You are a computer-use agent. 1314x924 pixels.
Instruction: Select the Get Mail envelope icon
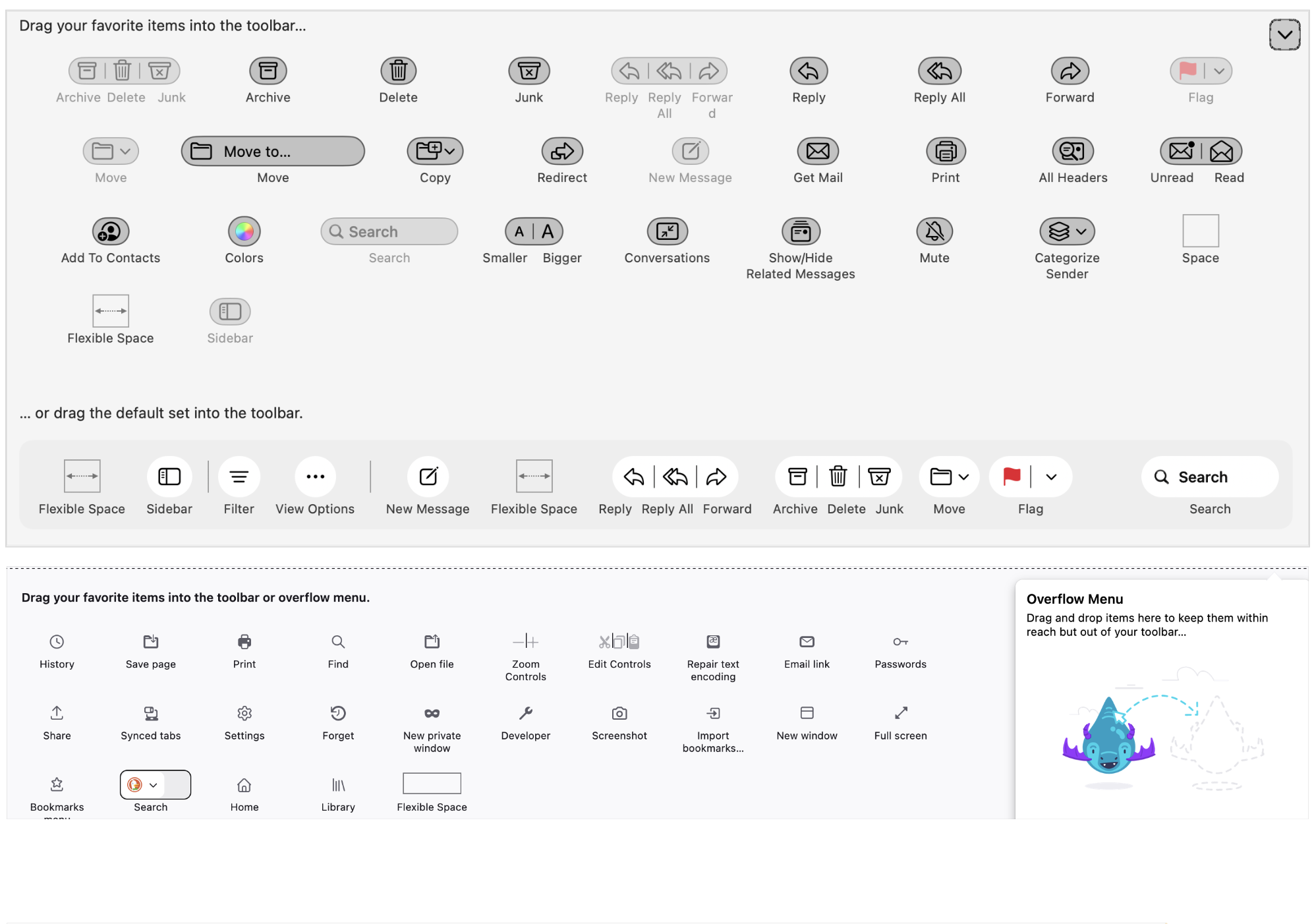coord(817,152)
